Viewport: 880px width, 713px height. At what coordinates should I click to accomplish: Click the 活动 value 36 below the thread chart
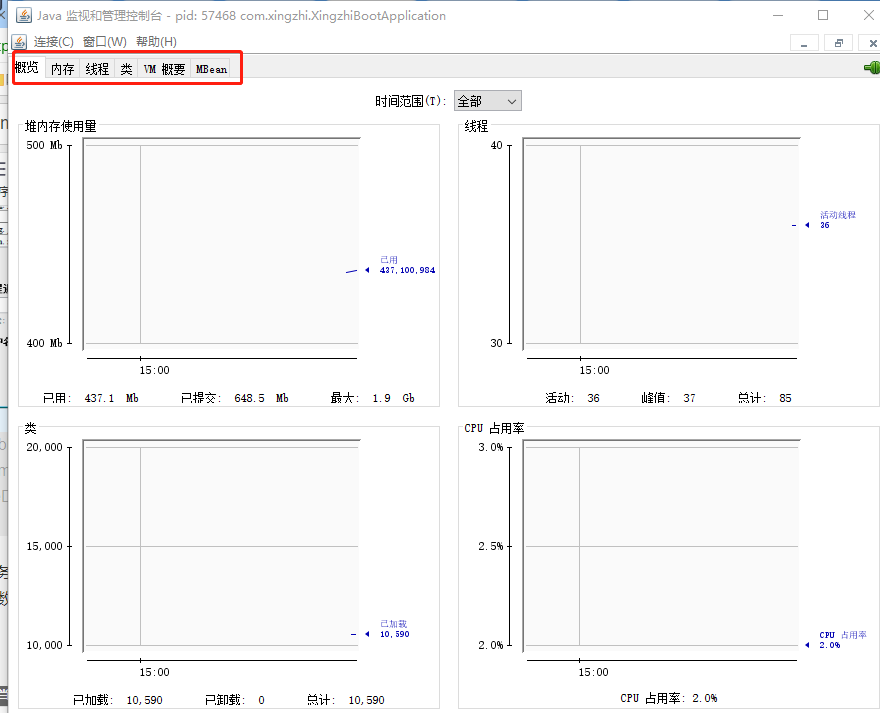tap(593, 398)
